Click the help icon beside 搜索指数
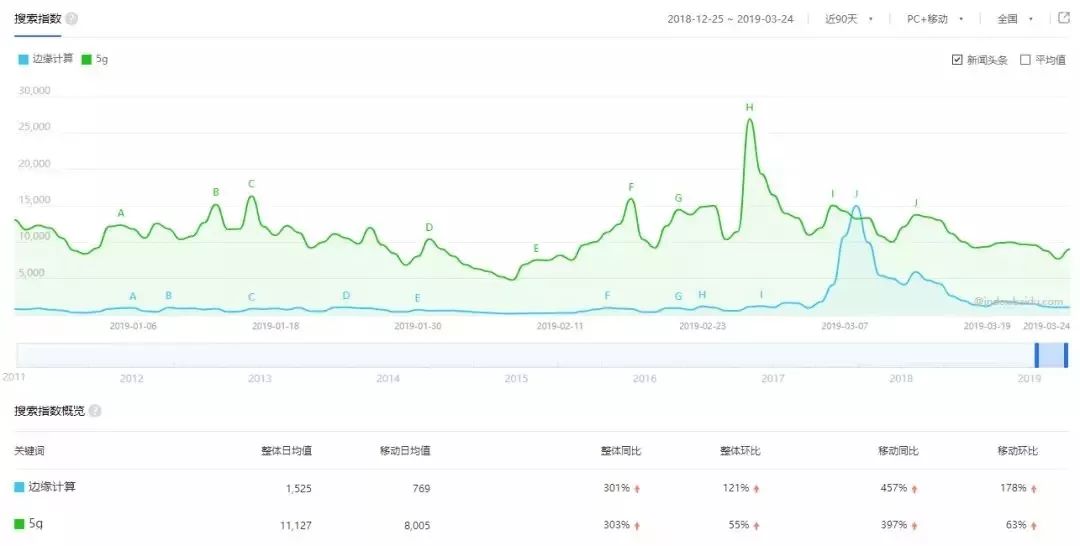The width and height of the screenshot is (1080, 546). pyautogui.click(x=72, y=19)
